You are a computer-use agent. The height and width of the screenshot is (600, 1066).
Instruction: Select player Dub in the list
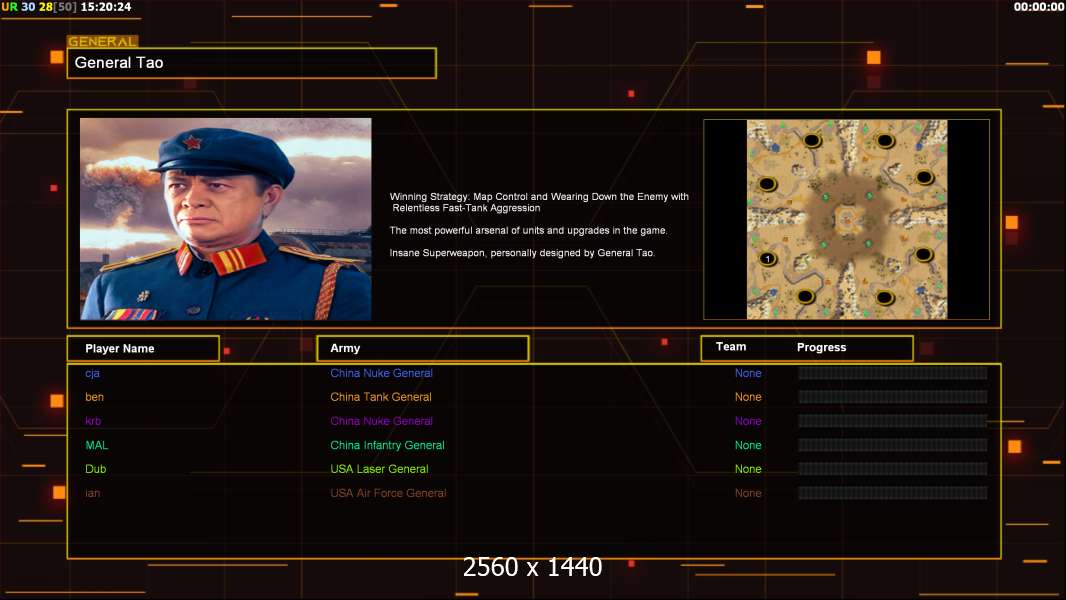point(96,469)
